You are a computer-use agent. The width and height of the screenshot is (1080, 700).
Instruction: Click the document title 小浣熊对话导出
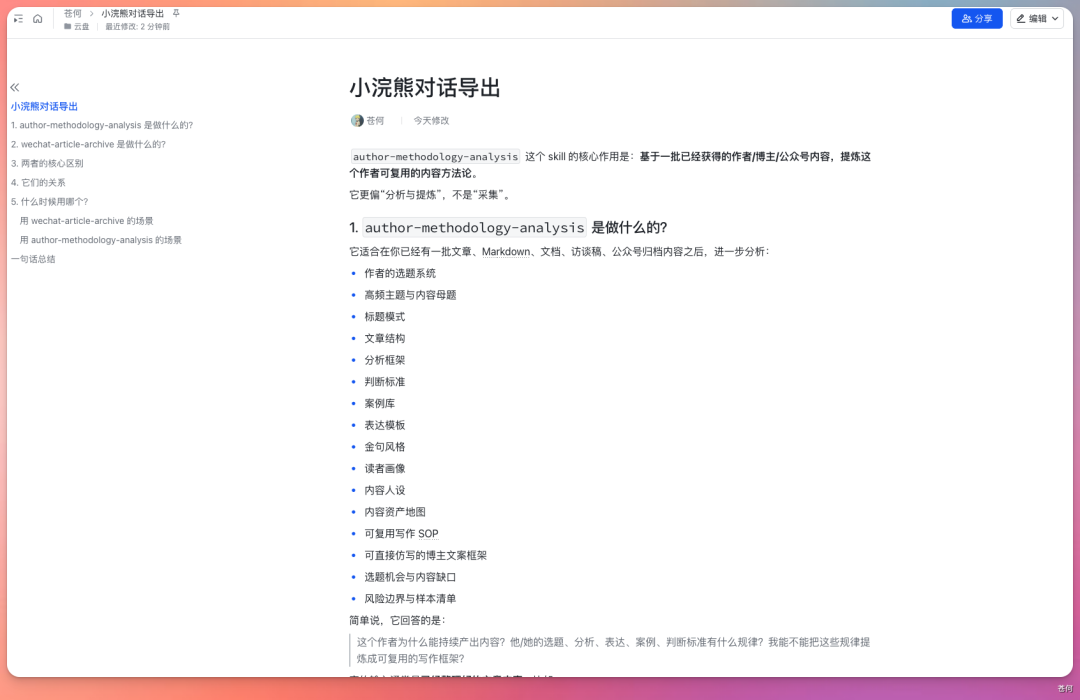(425, 88)
